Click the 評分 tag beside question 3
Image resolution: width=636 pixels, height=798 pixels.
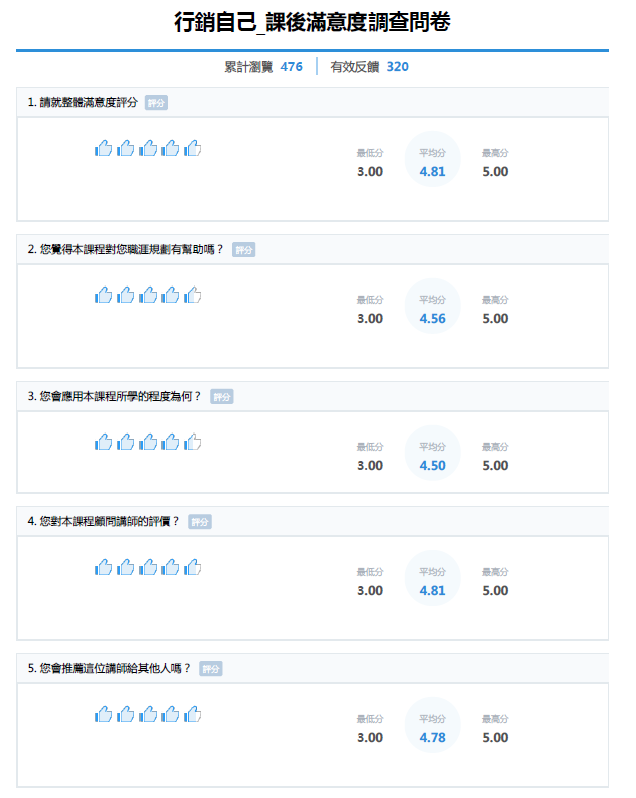tap(221, 397)
